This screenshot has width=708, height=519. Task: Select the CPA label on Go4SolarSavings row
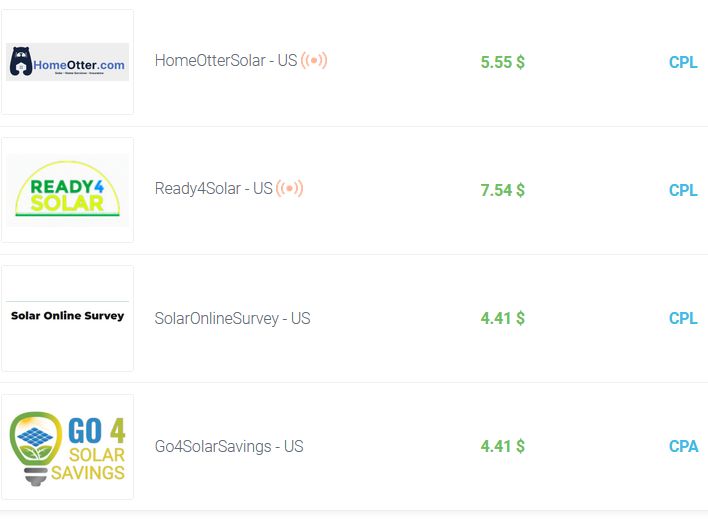click(x=683, y=446)
